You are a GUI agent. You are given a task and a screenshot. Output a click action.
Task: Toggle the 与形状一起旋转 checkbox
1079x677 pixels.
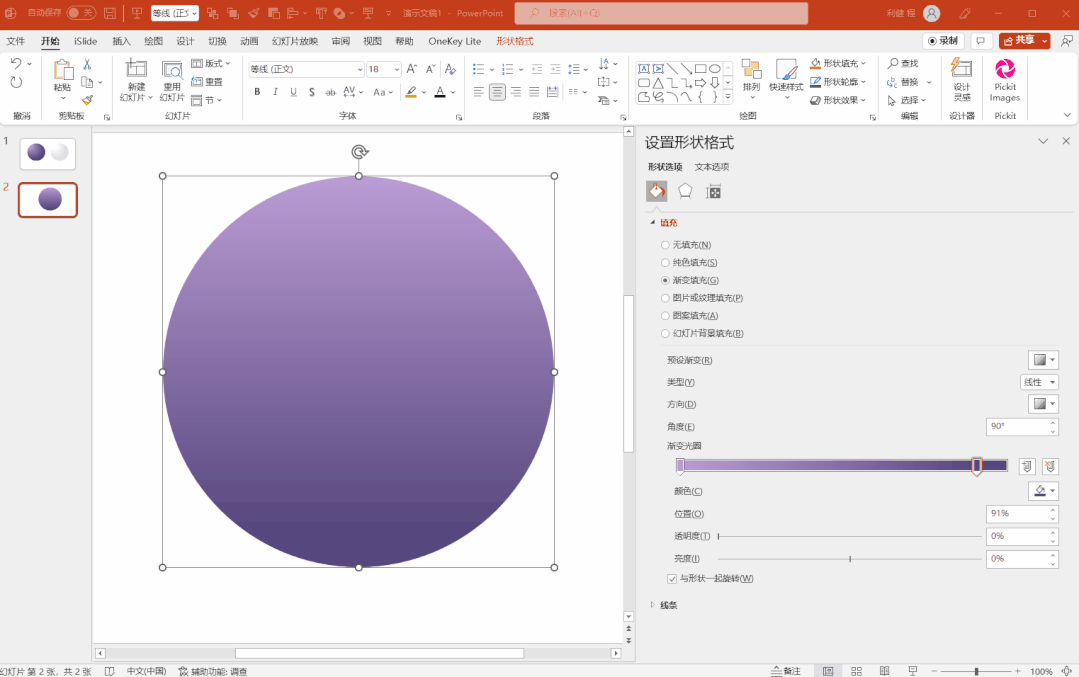[672, 579]
